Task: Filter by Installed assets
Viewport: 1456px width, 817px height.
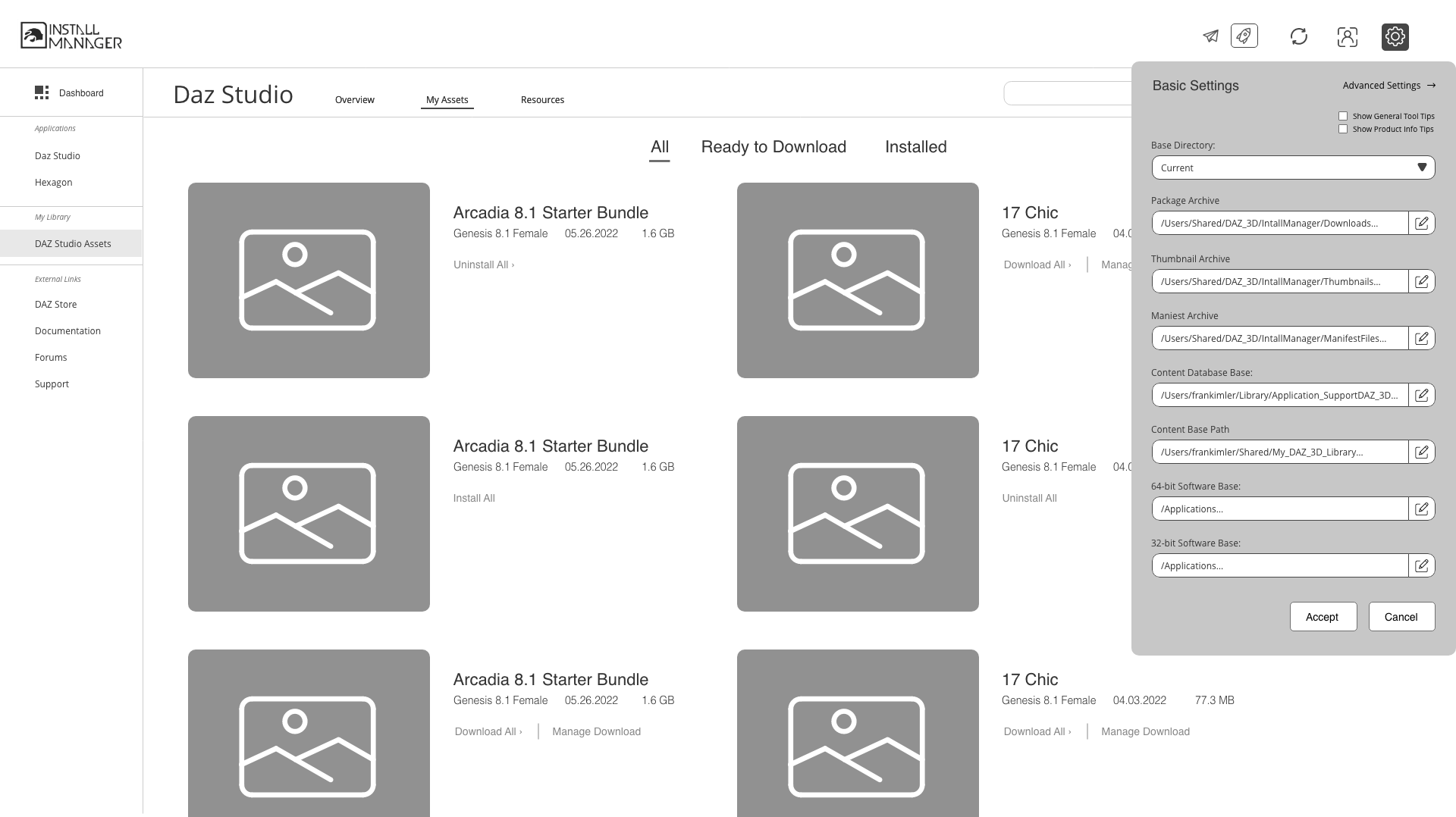Action: pos(916,147)
